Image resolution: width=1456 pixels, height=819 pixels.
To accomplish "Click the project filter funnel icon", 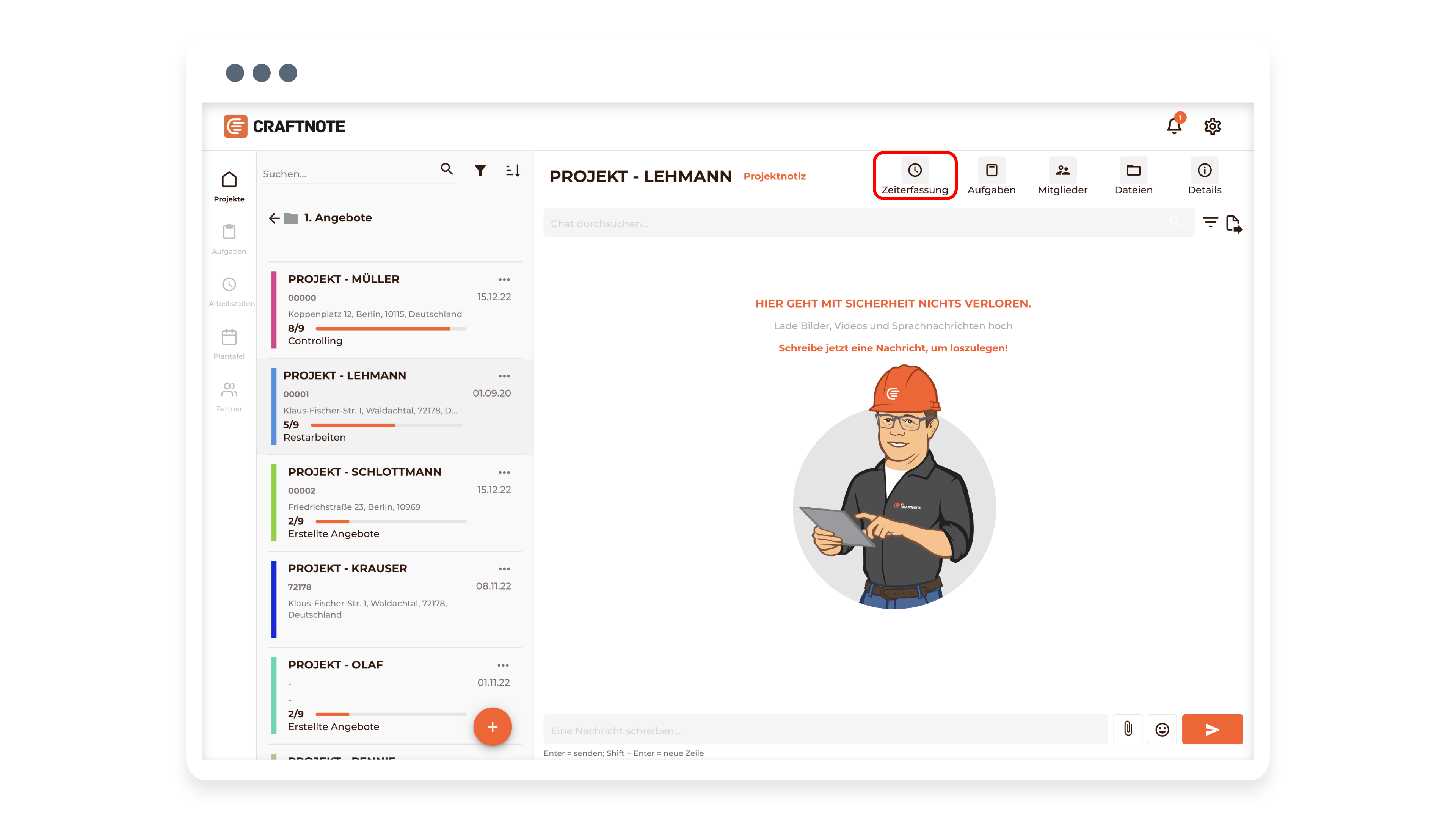I will pos(480,170).
